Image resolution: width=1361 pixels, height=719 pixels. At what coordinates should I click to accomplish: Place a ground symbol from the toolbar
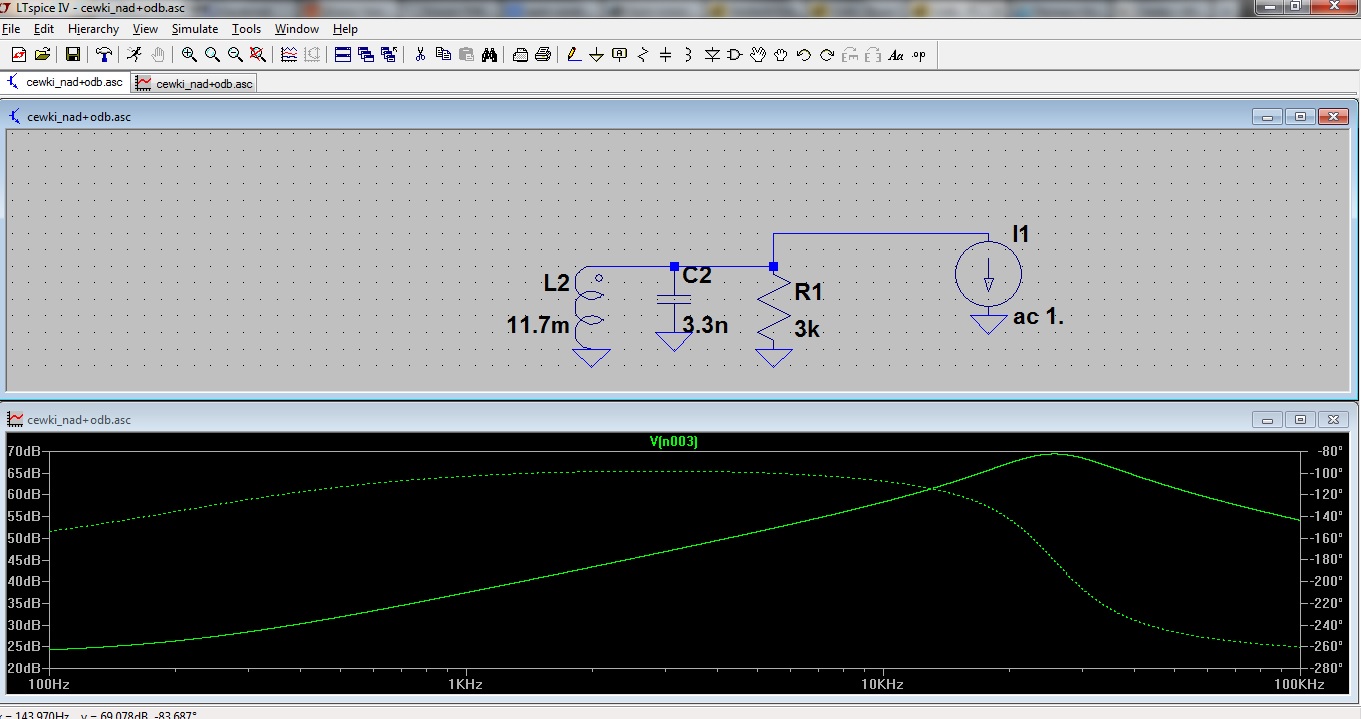pyautogui.click(x=597, y=54)
